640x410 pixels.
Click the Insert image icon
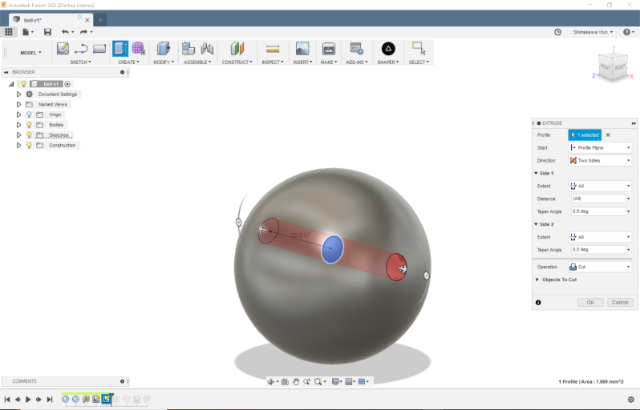pos(302,49)
